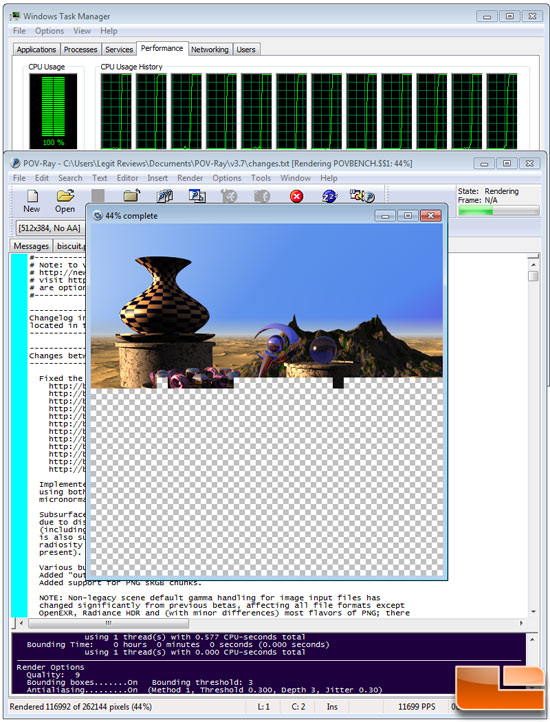The width and height of the screenshot is (550, 722).
Task: Open the File menu in POV-Ray
Action: (19, 178)
